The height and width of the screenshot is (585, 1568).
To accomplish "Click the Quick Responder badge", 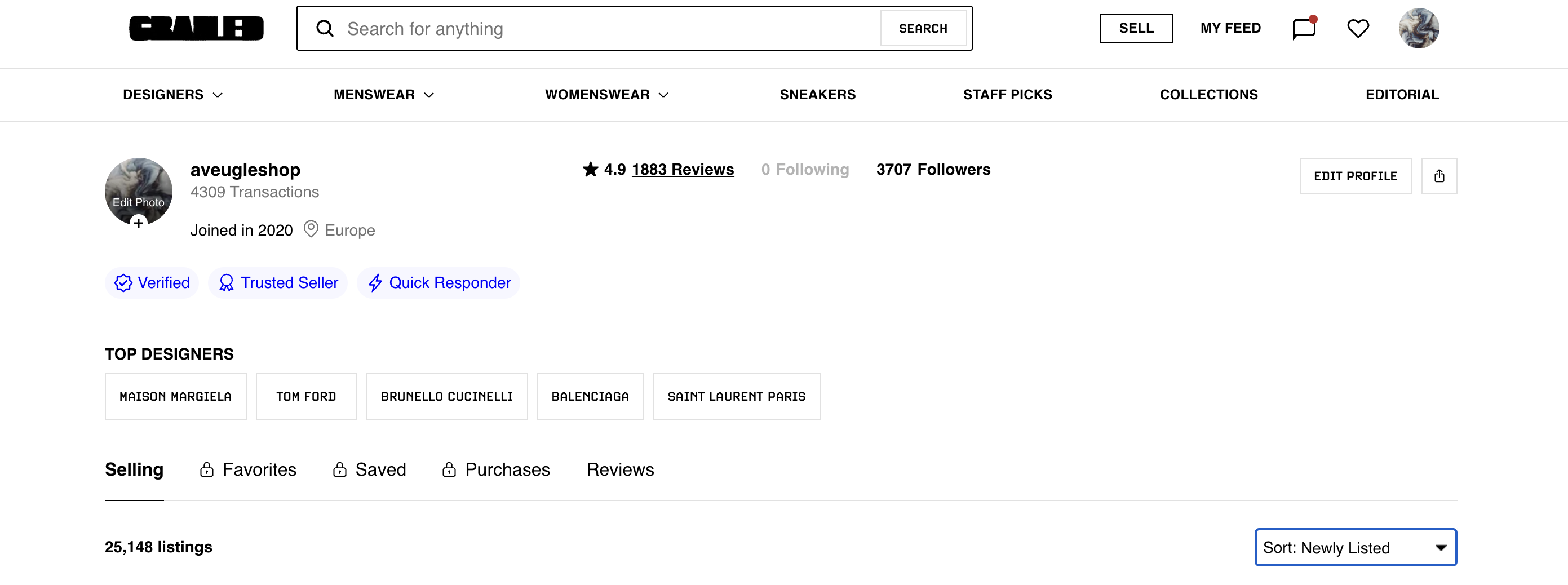I will [x=438, y=283].
